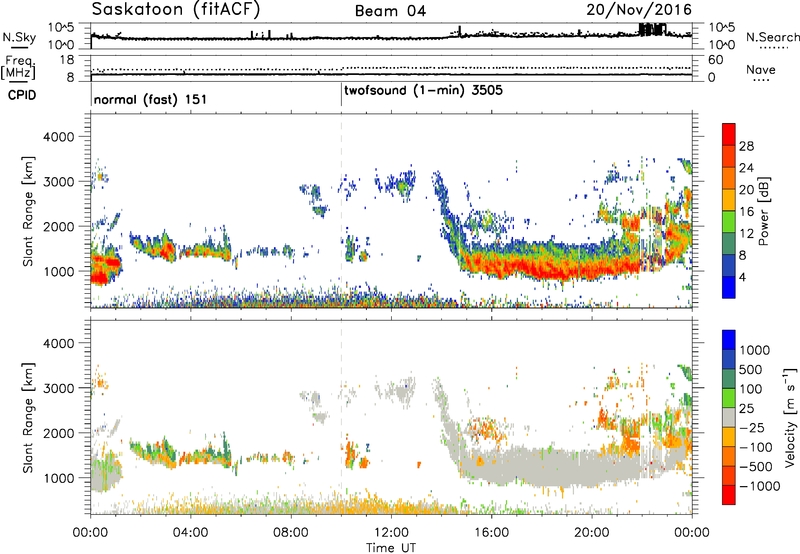
Task: Pick the red top segment of Power colorbar
Action: click(x=729, y=134)
